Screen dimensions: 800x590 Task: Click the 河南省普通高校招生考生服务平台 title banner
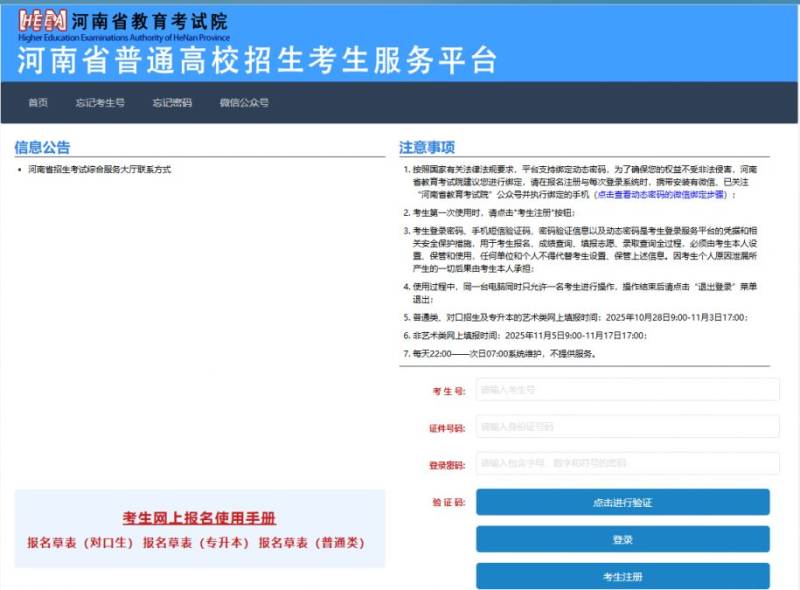tap(257, 59)
